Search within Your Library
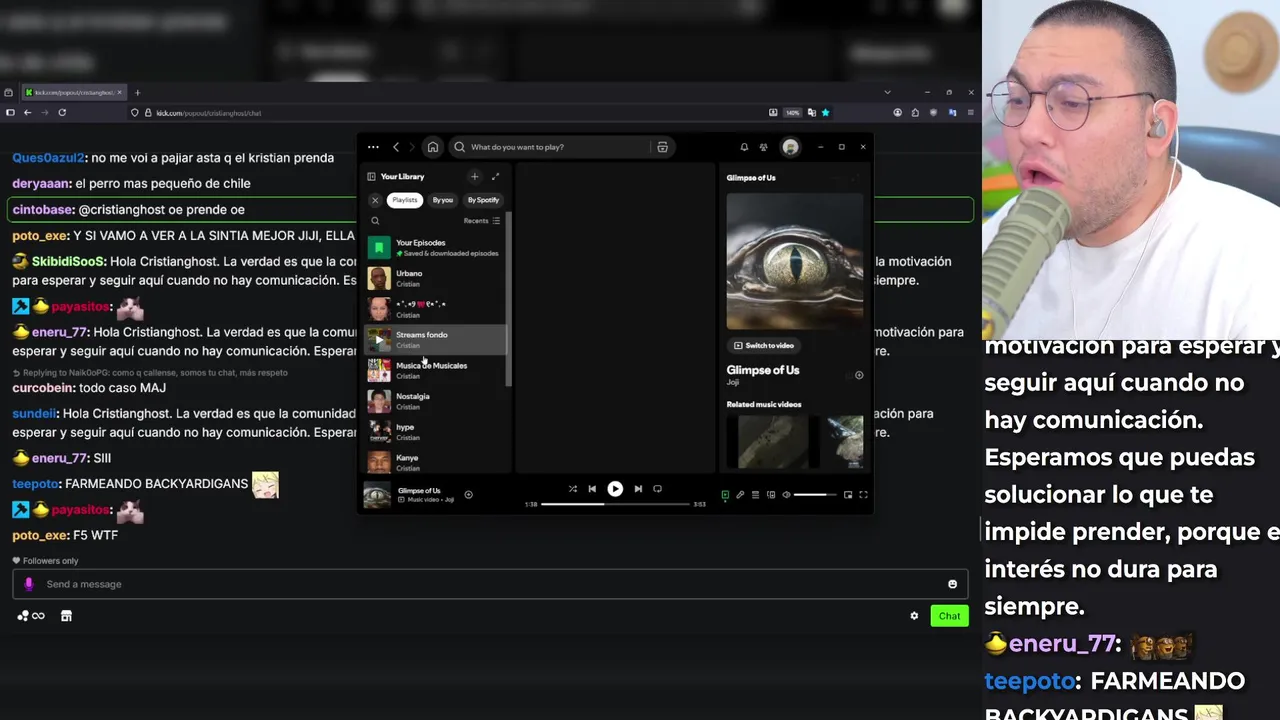This screenshot has width=1280, height=720. (375, 221)
